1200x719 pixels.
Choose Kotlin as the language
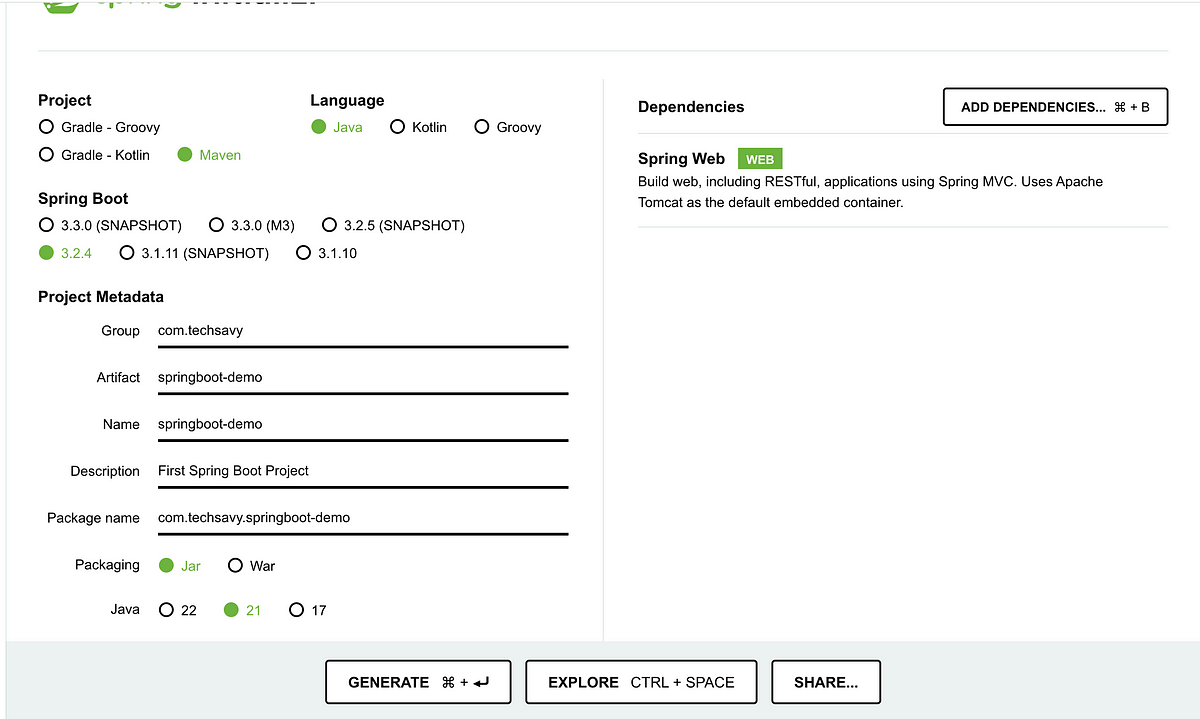[x=418, y=127]
